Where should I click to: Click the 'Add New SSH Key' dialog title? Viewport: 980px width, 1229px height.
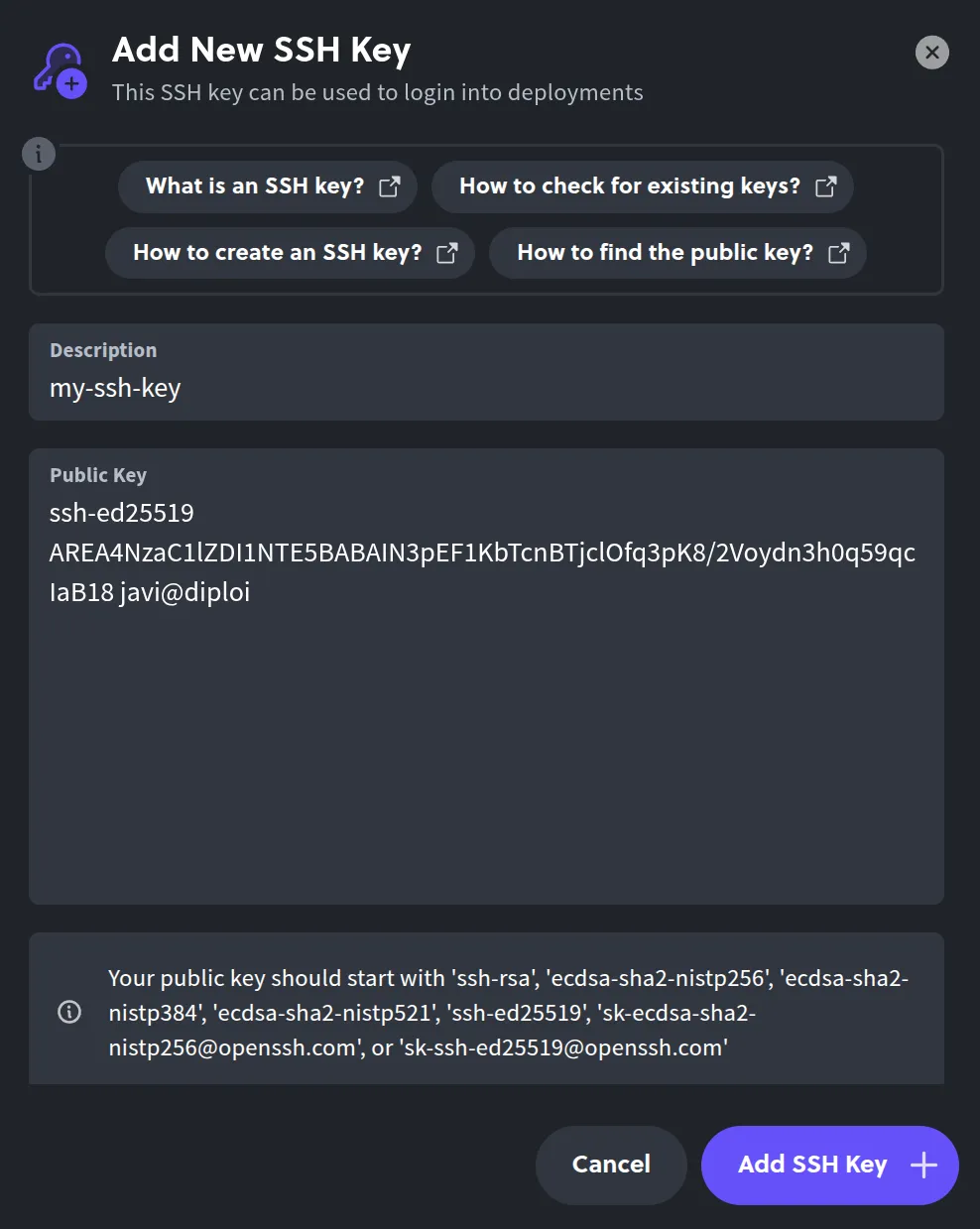[x=261, y=50]
